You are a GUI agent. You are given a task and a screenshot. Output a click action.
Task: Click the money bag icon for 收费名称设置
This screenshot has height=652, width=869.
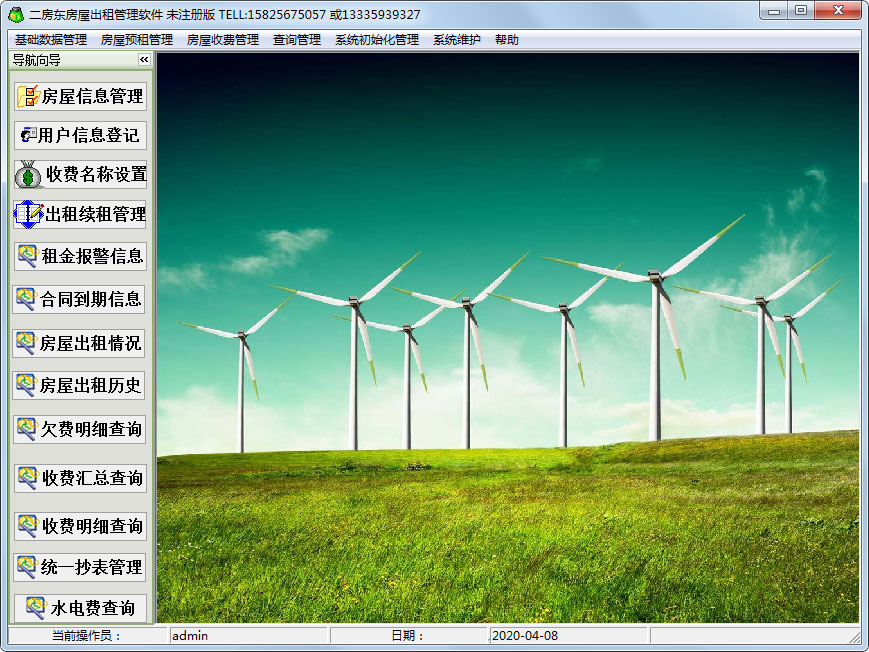pos(29,175)
